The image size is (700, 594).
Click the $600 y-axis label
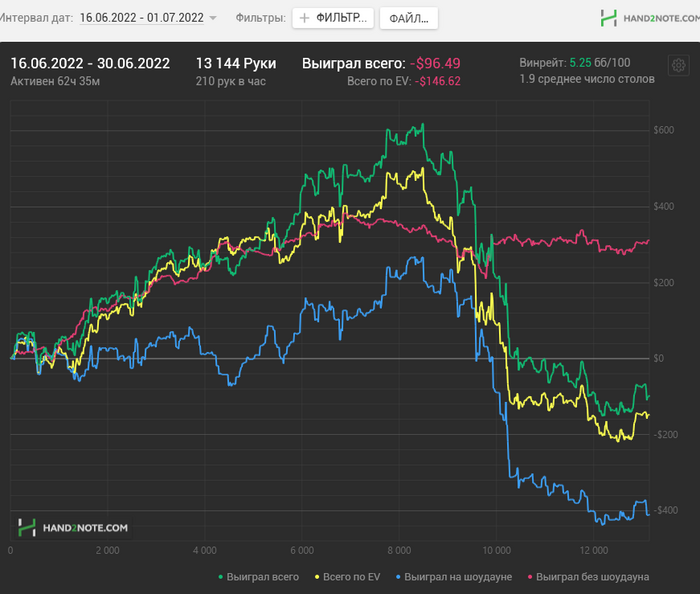point(663,130)
